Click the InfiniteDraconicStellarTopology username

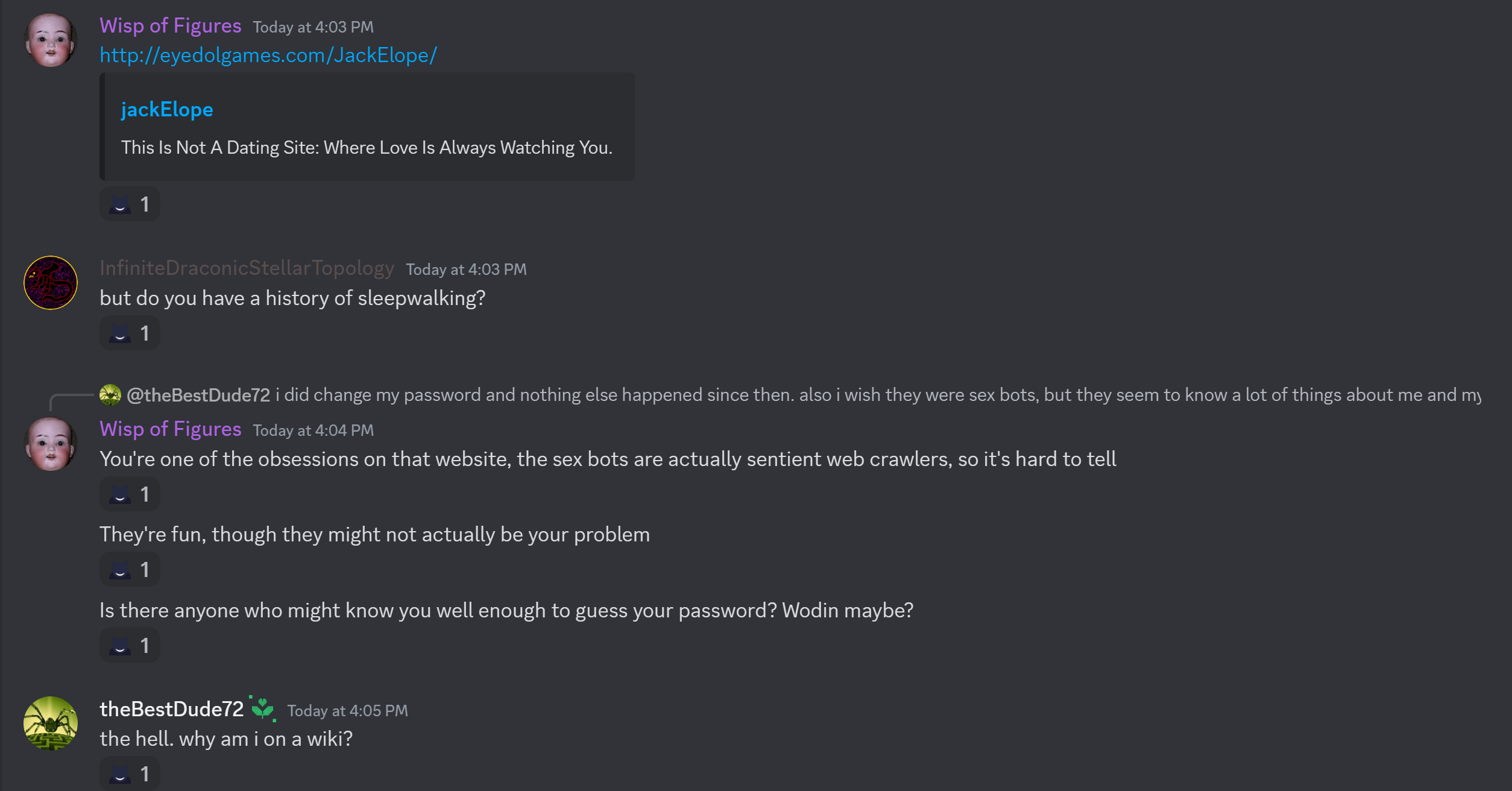point(247,268)
